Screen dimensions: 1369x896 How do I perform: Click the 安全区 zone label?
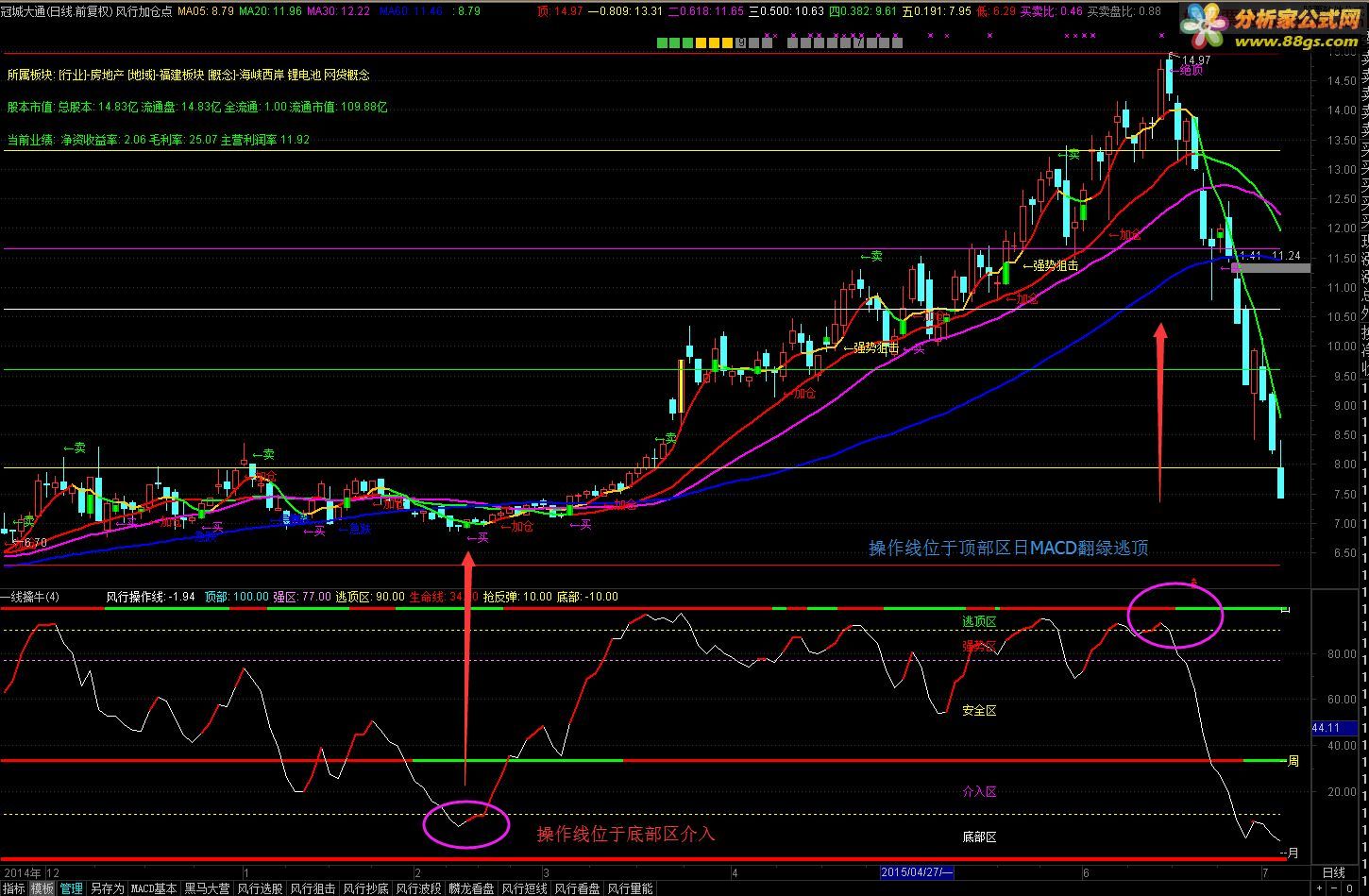click(979, 710)
